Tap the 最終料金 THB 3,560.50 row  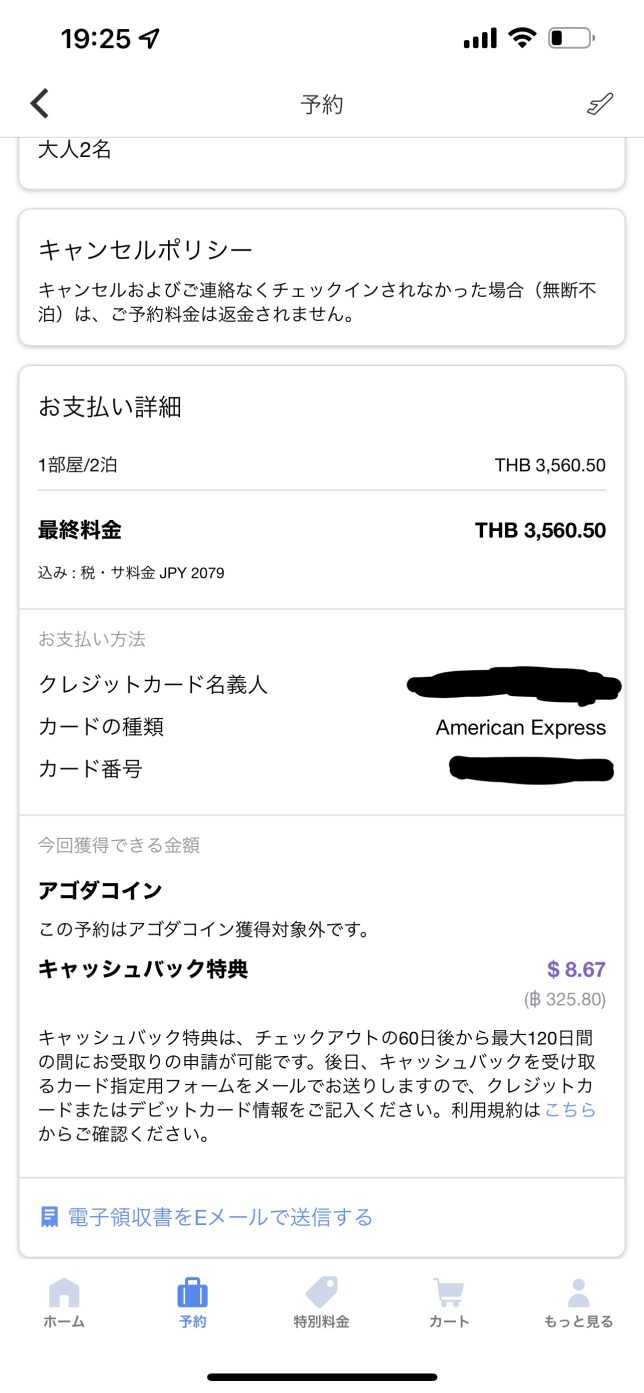coord(322,530)
